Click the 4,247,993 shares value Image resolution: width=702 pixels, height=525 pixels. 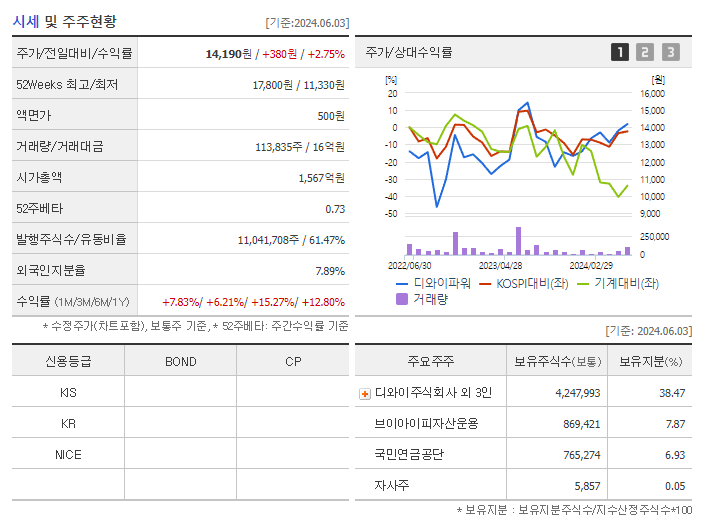pos(578,393)
